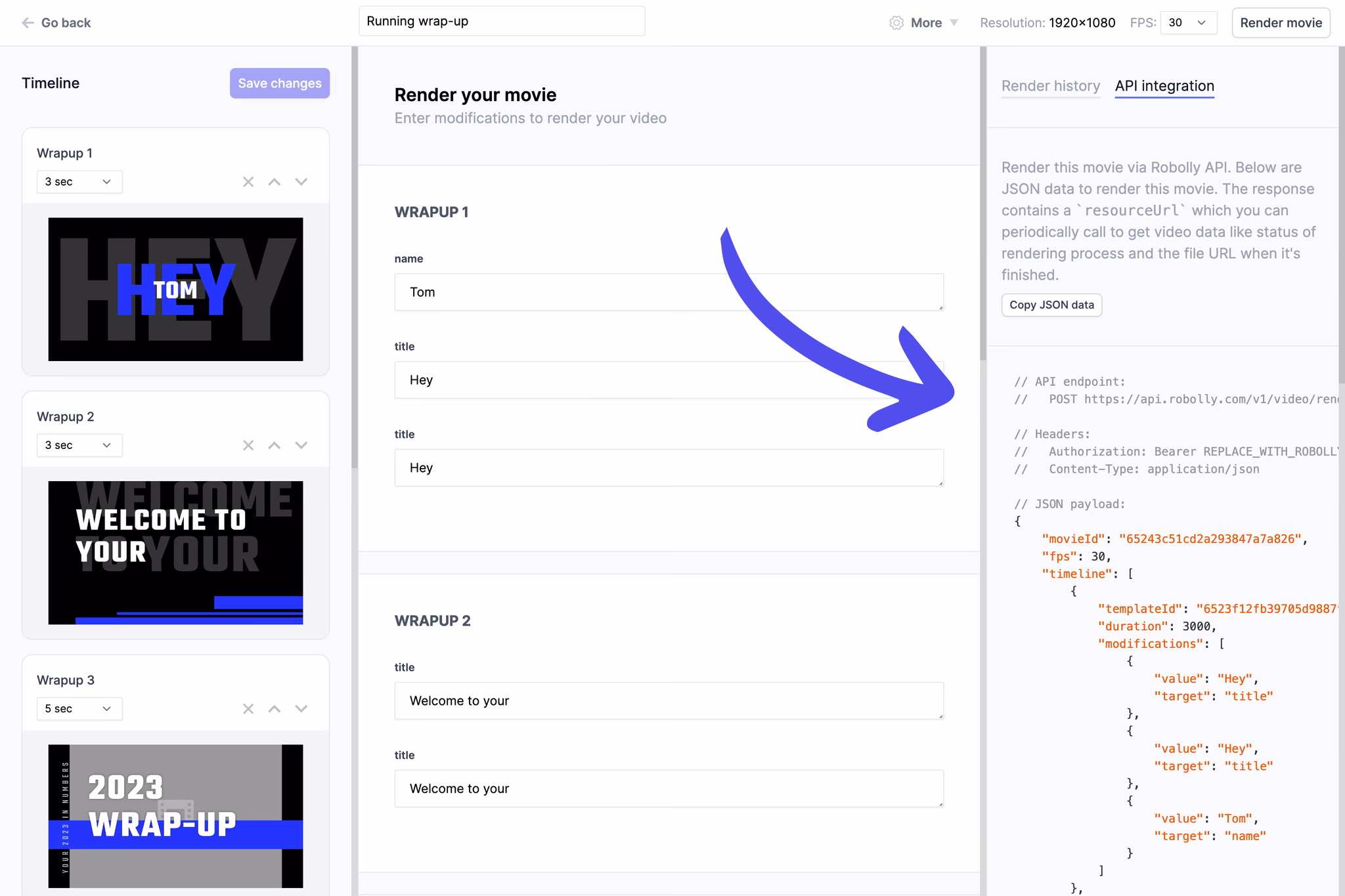Click the Go back arrow
The height and width of the screenshot is (896, 1345).
click(x=28, y=23)
